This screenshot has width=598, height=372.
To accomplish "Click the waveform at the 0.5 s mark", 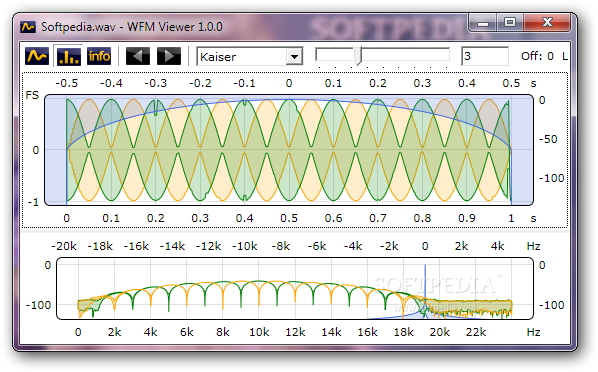I will [289, 150].
